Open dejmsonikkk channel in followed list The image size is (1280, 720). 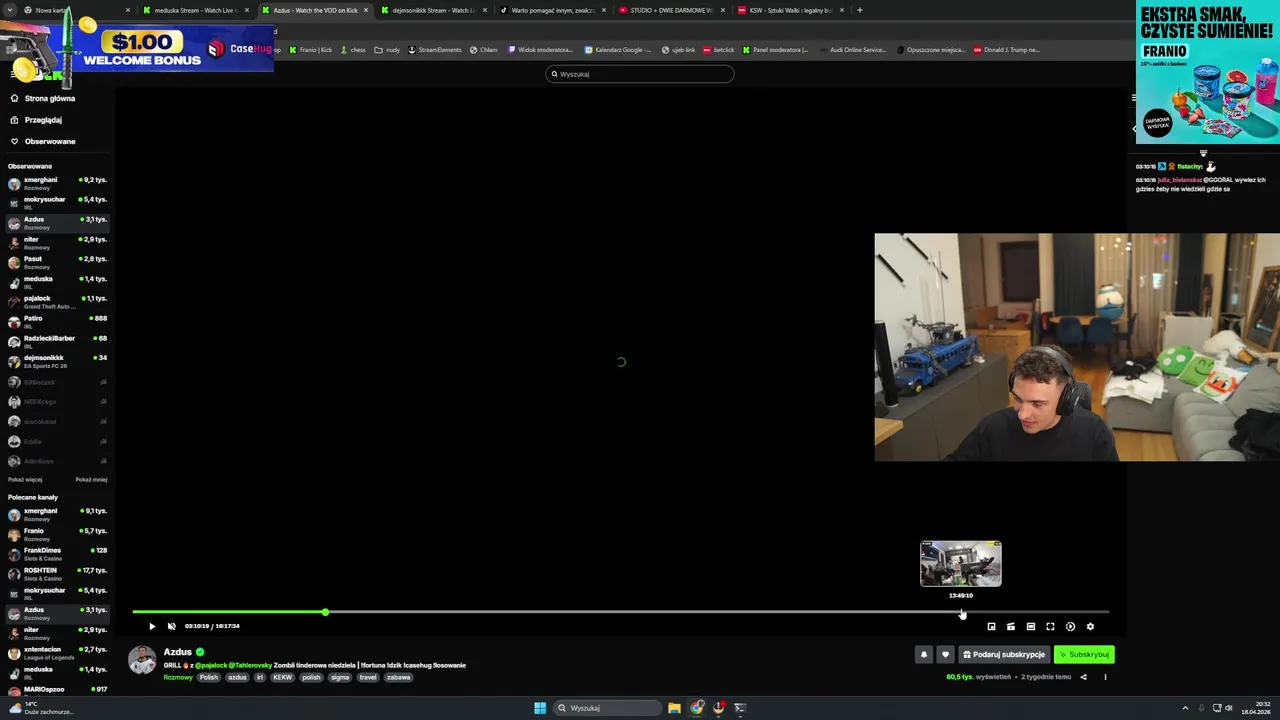(x=56, y=362)
